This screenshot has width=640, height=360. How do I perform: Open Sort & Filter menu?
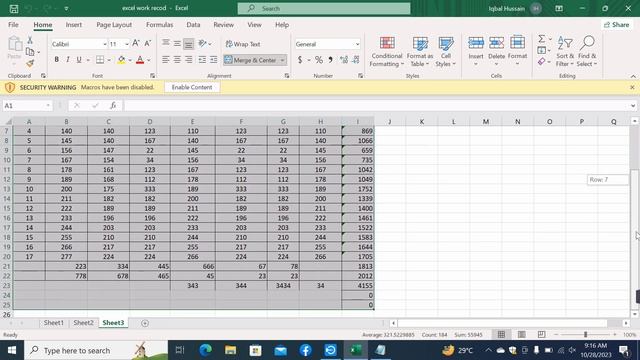565,51
